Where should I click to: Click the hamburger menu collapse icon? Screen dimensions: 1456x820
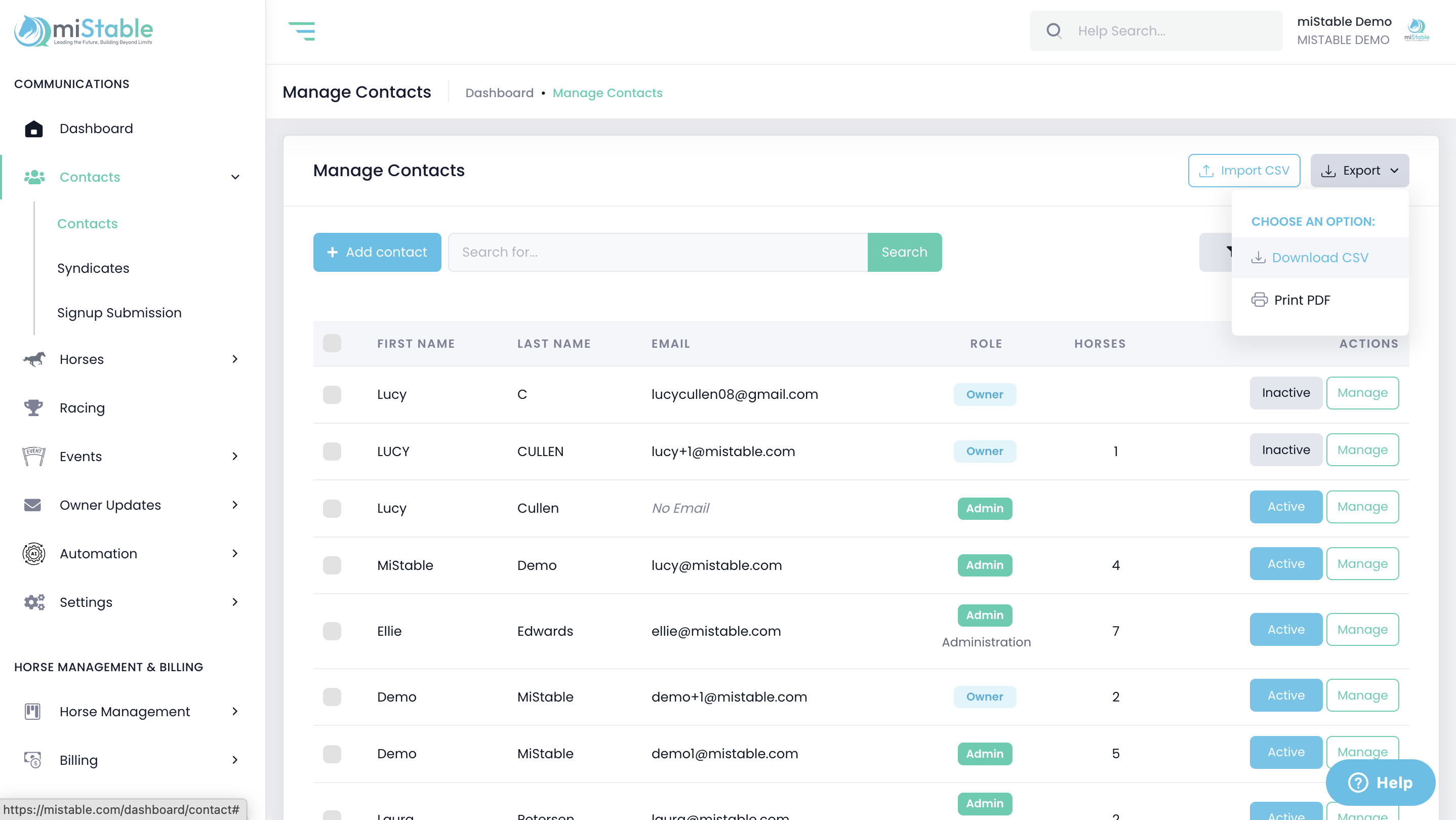pyautogui.click(x=301, y=31)
